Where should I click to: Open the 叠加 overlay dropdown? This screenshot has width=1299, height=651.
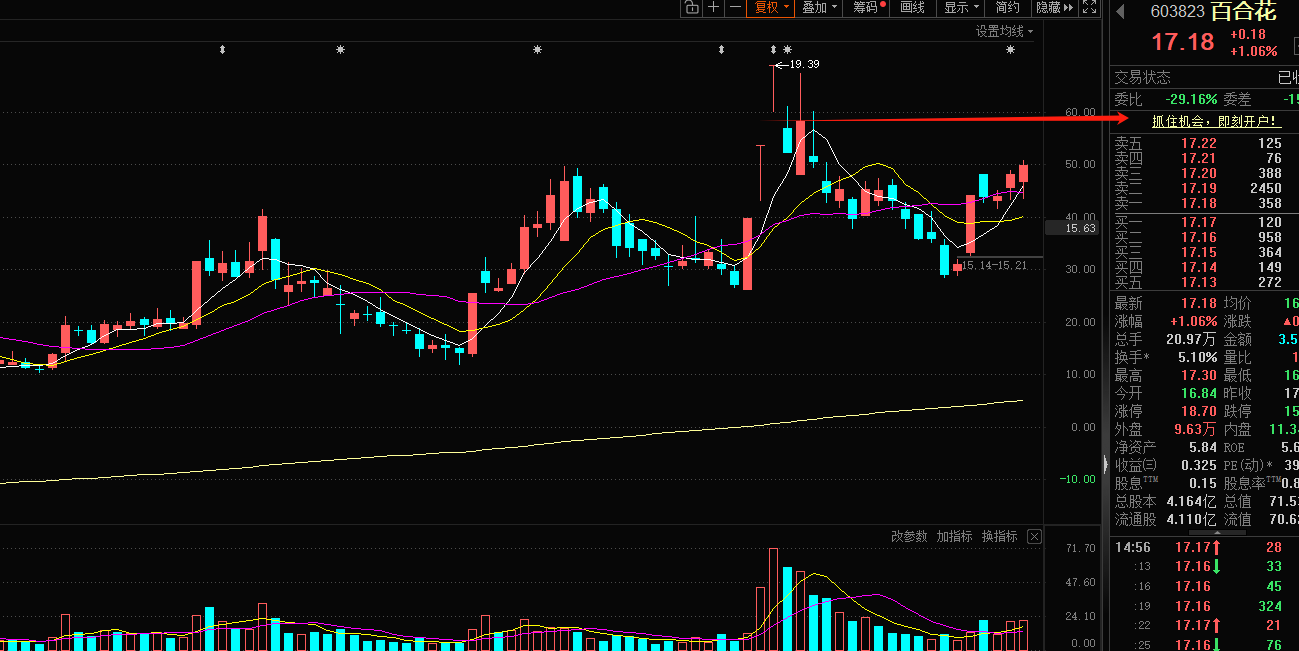(820, 8)
